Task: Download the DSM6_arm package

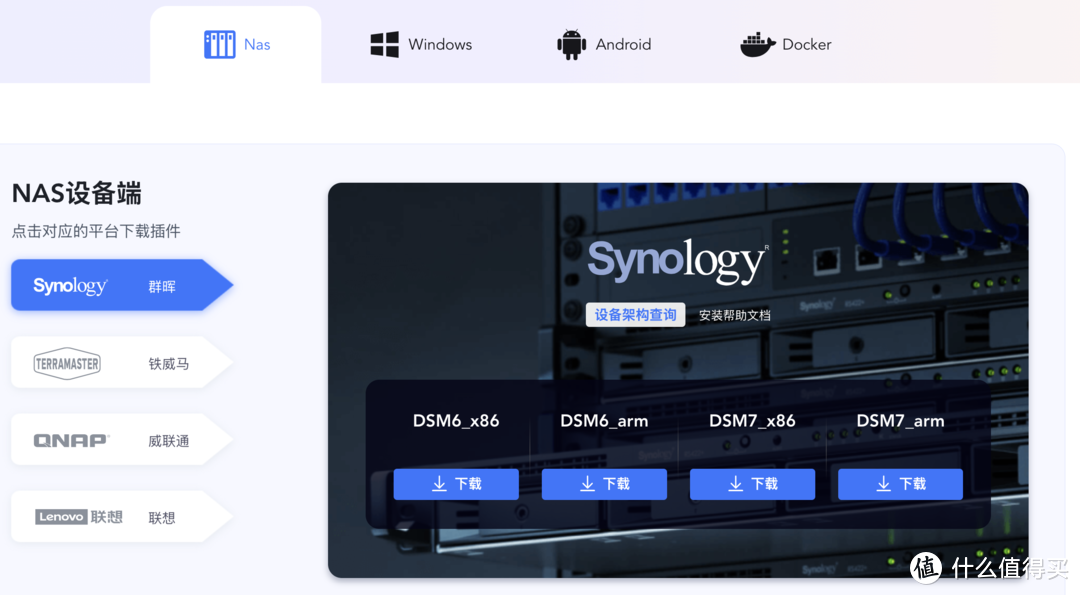Action: click(604, 484)
